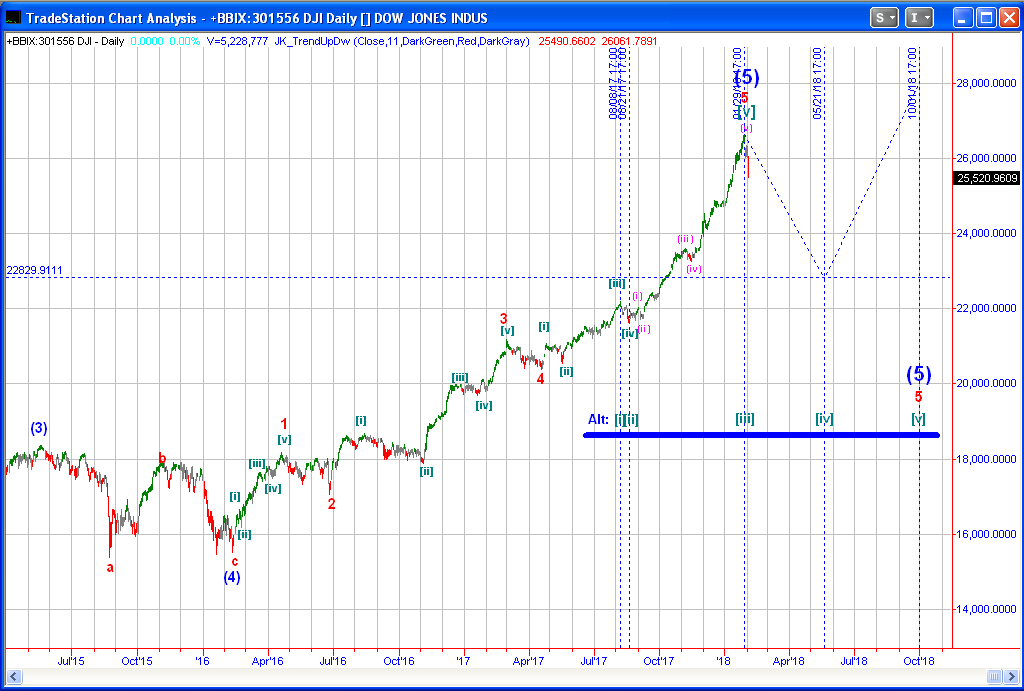
Task: Click the 14,000.0000 price axis label
Action: (987, 609)
